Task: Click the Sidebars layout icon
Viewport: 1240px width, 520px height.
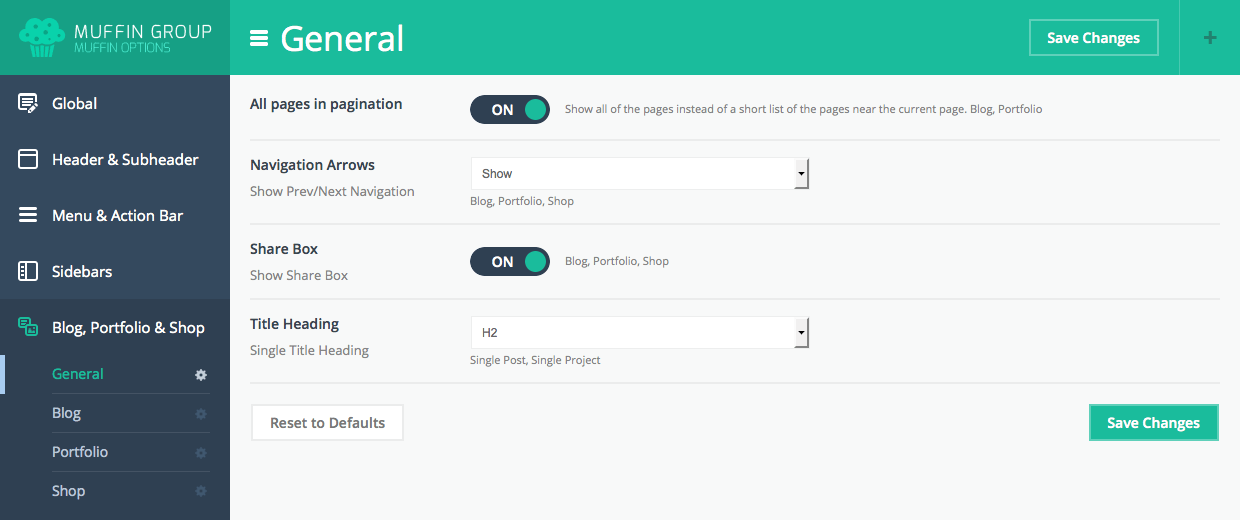Action: pos(28,271)
